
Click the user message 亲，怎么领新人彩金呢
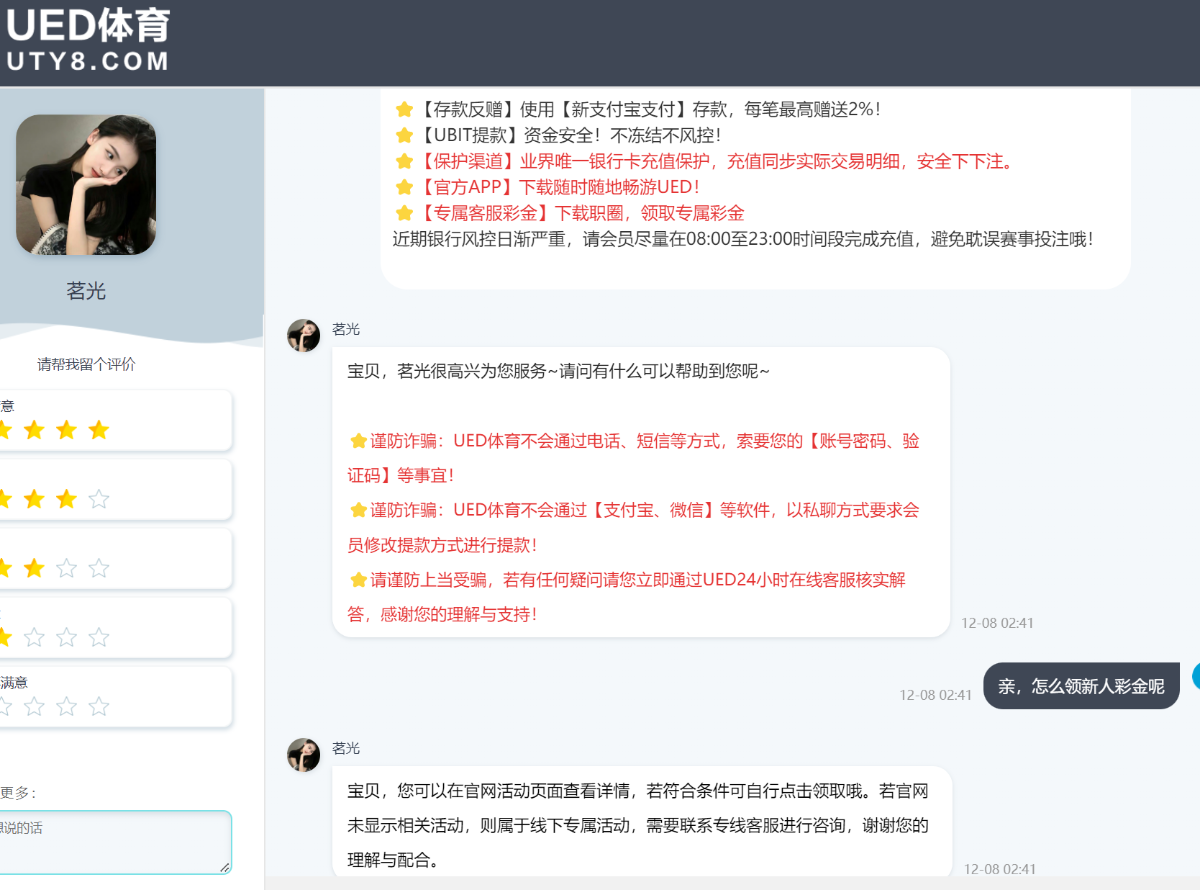pos(1081,686)
